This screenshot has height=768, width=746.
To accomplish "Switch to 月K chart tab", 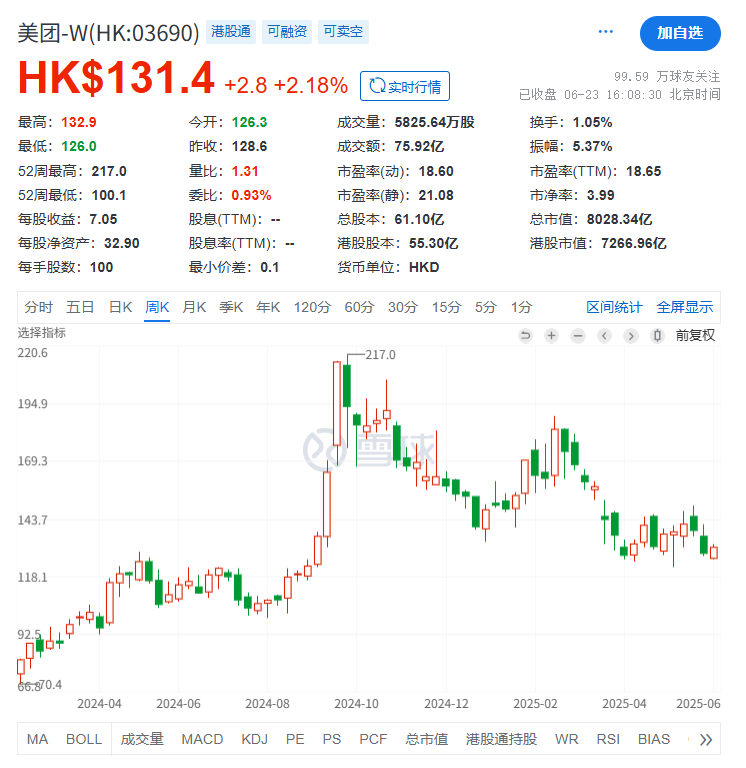I will coord(194,308).
